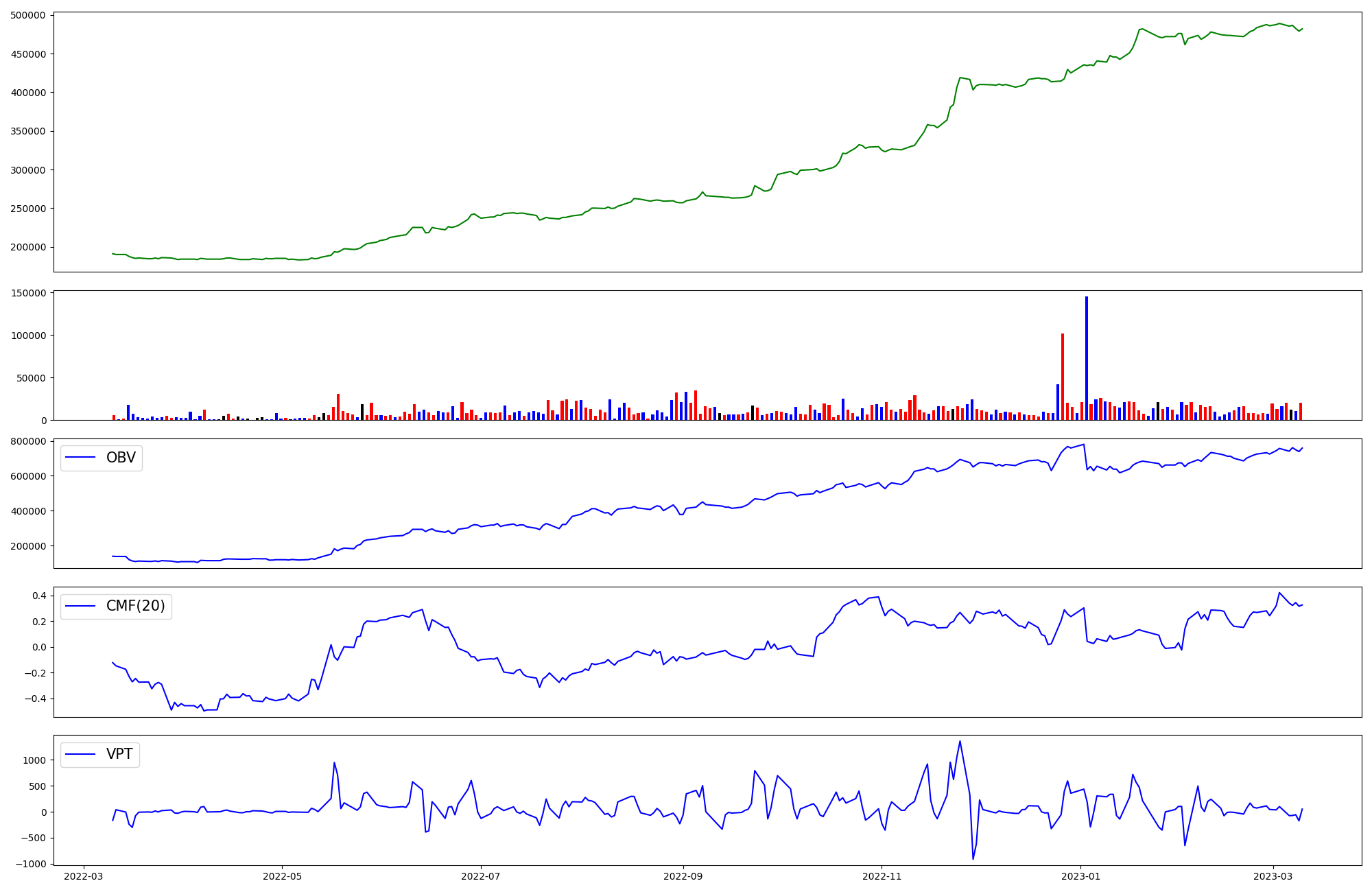
Task: Click the 150000 tick on volume axis
Action: [27, 293]
